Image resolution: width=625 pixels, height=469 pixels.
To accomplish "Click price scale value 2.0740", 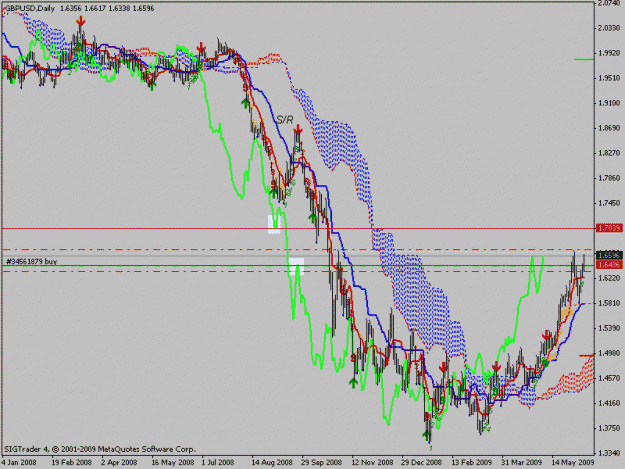I will click(609, 3).
